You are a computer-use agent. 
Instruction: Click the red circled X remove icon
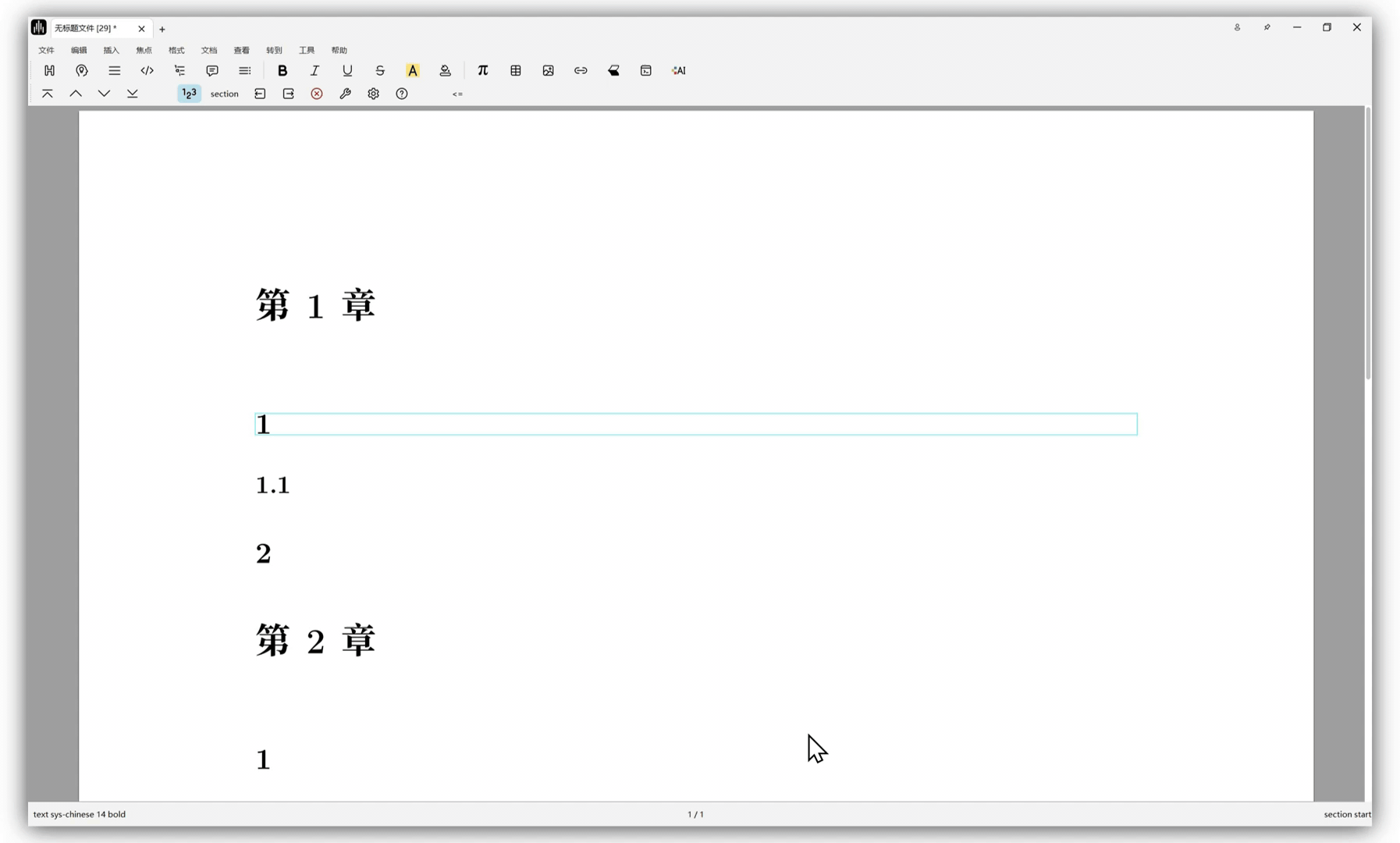click(317, 94)
